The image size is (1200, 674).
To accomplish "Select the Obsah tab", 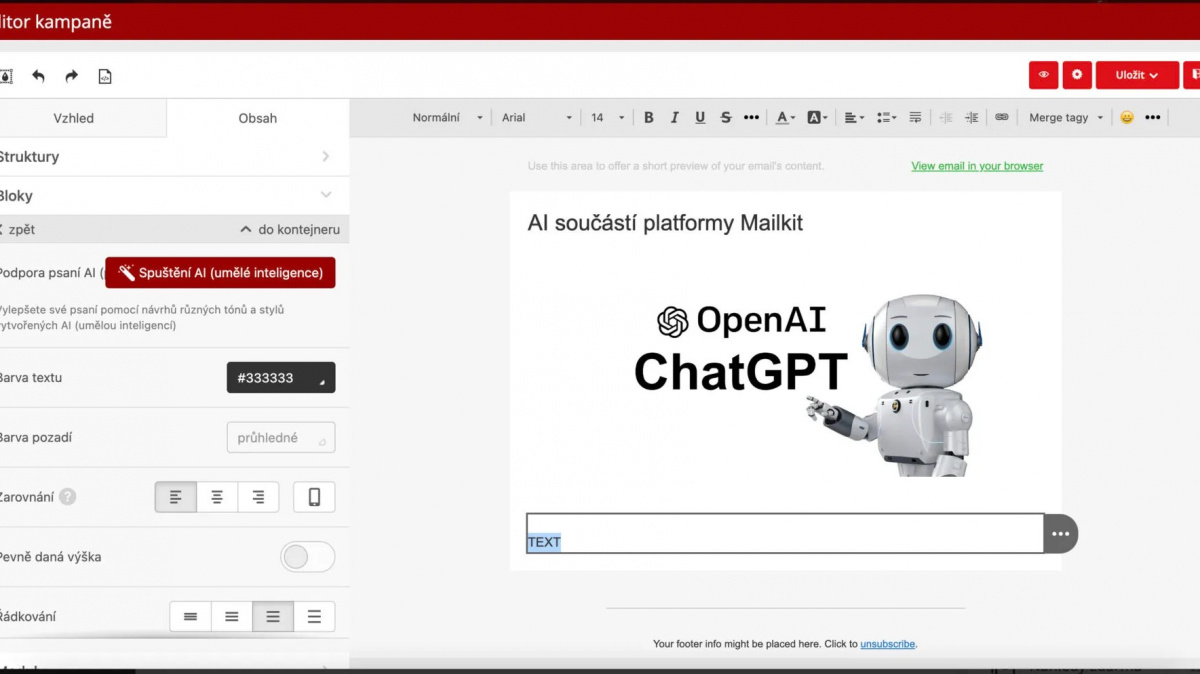I will (257, 118).
